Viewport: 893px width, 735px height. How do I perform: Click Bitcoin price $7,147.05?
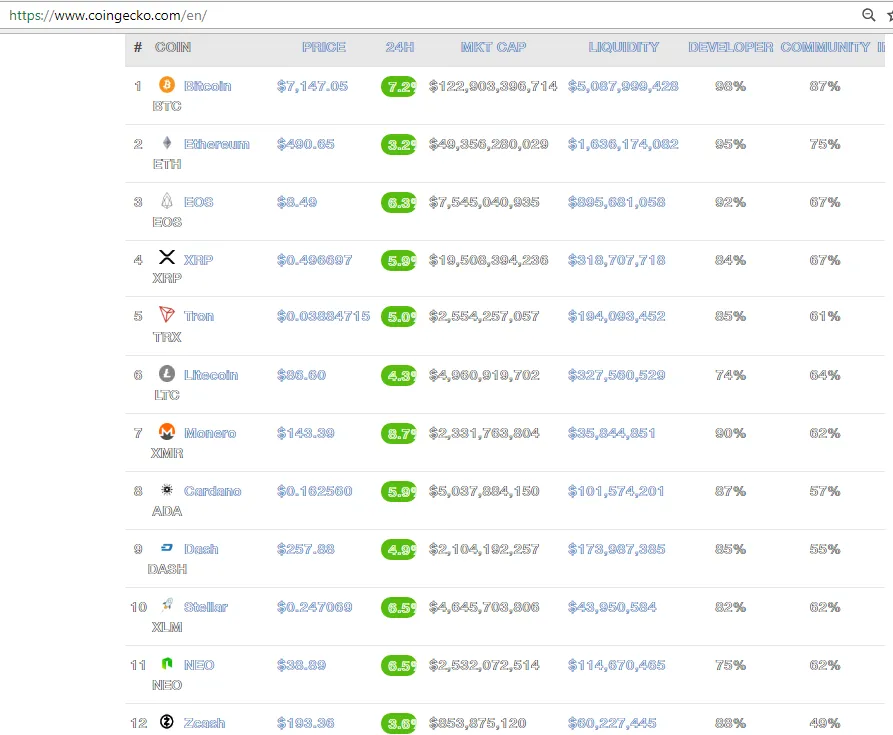pyautogui.click(x=312, y=86)
